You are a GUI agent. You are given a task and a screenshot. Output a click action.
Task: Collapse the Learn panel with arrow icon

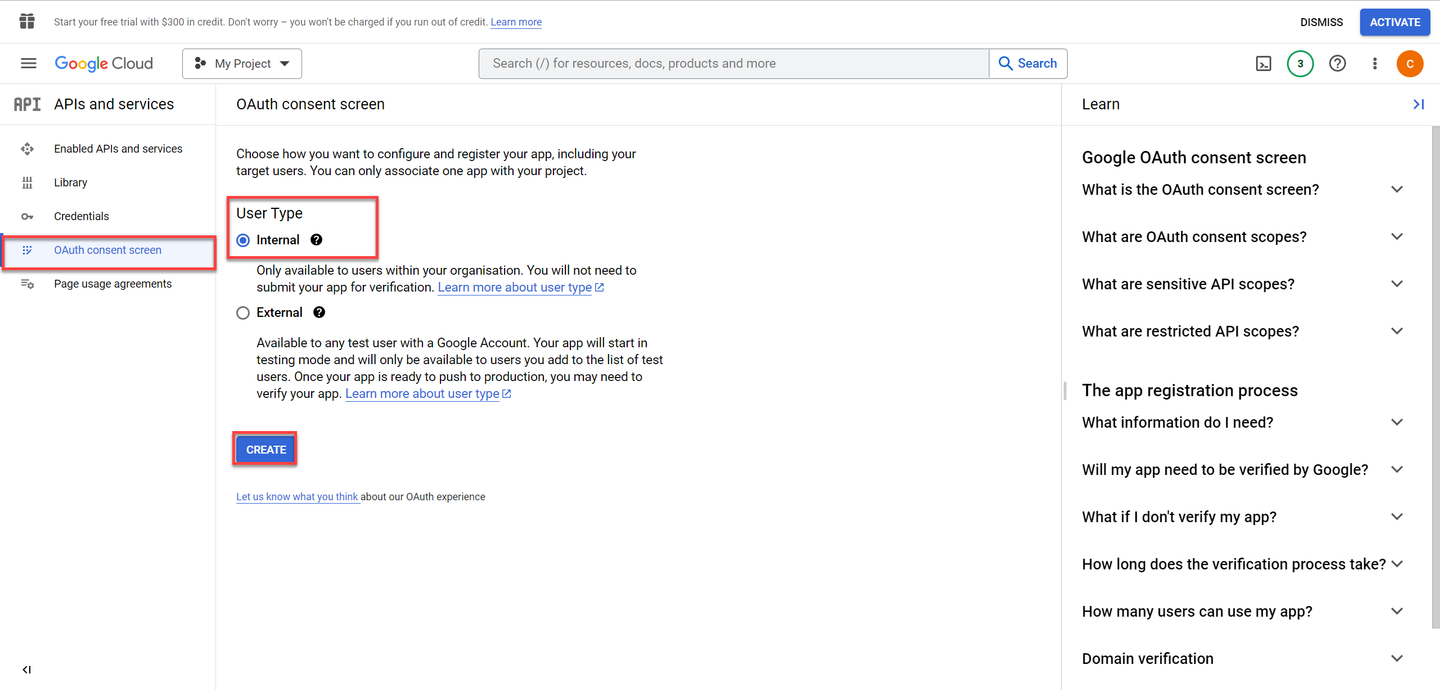[x=1418, y=104]
